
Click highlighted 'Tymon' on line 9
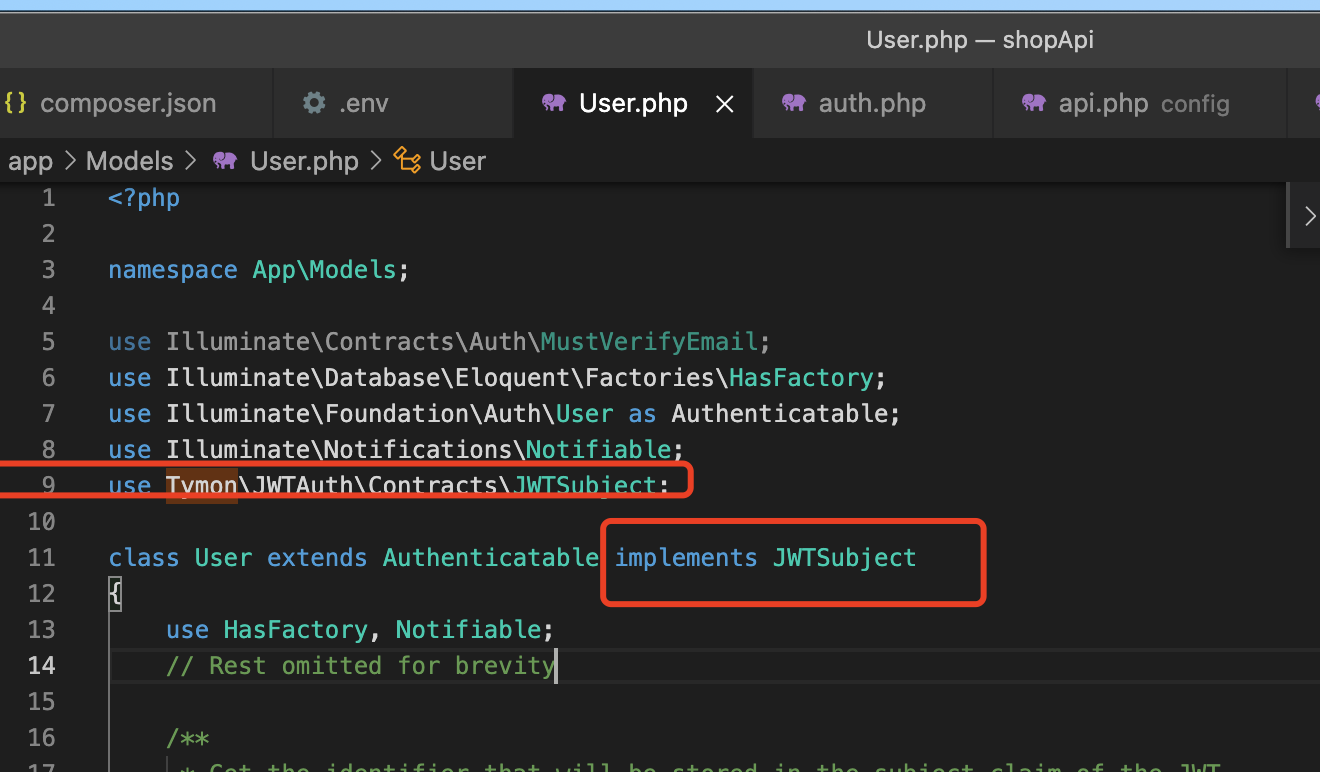coord(202,486)
